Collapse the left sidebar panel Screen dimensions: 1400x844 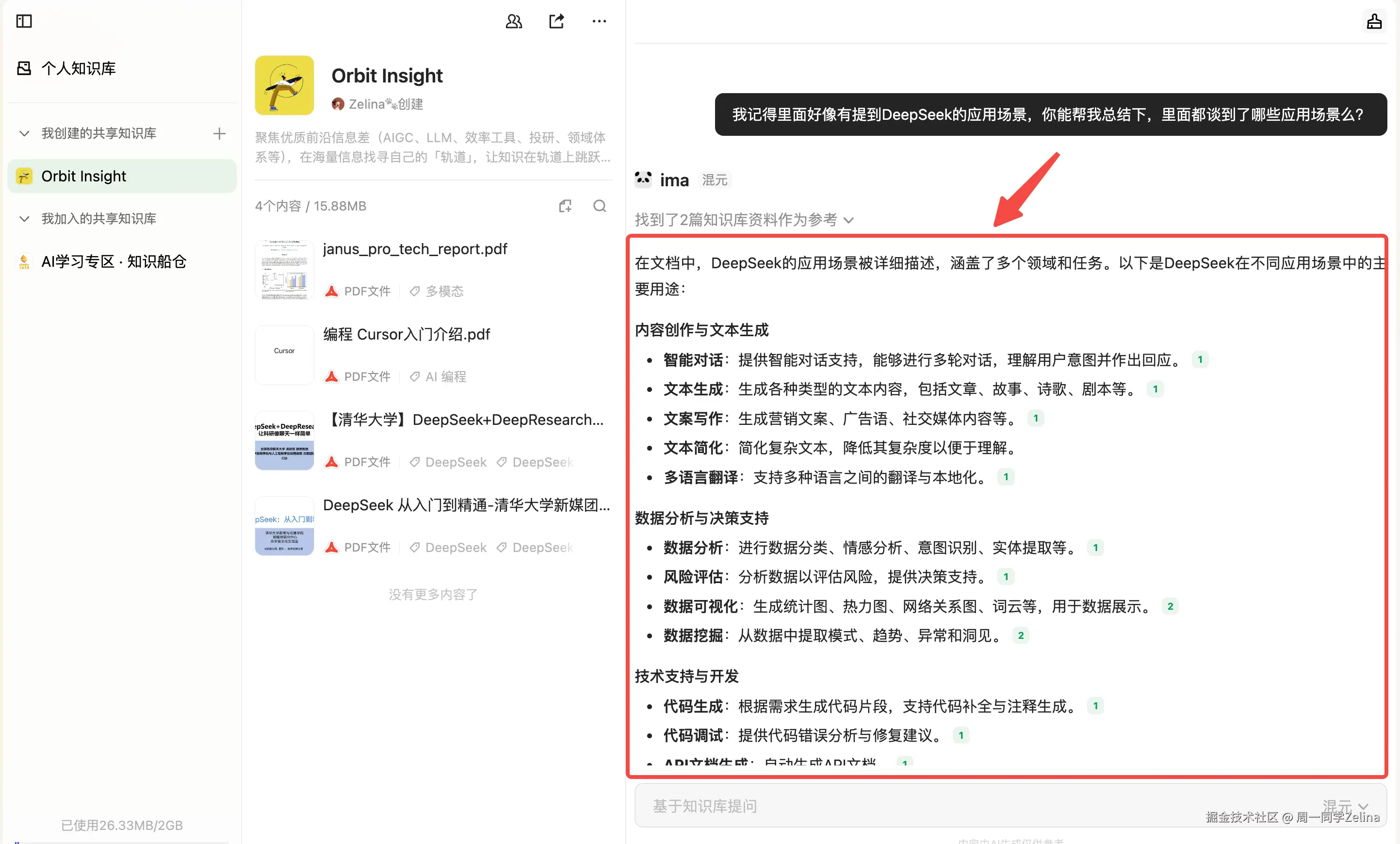pyautogui.click(x=23, y=21)
